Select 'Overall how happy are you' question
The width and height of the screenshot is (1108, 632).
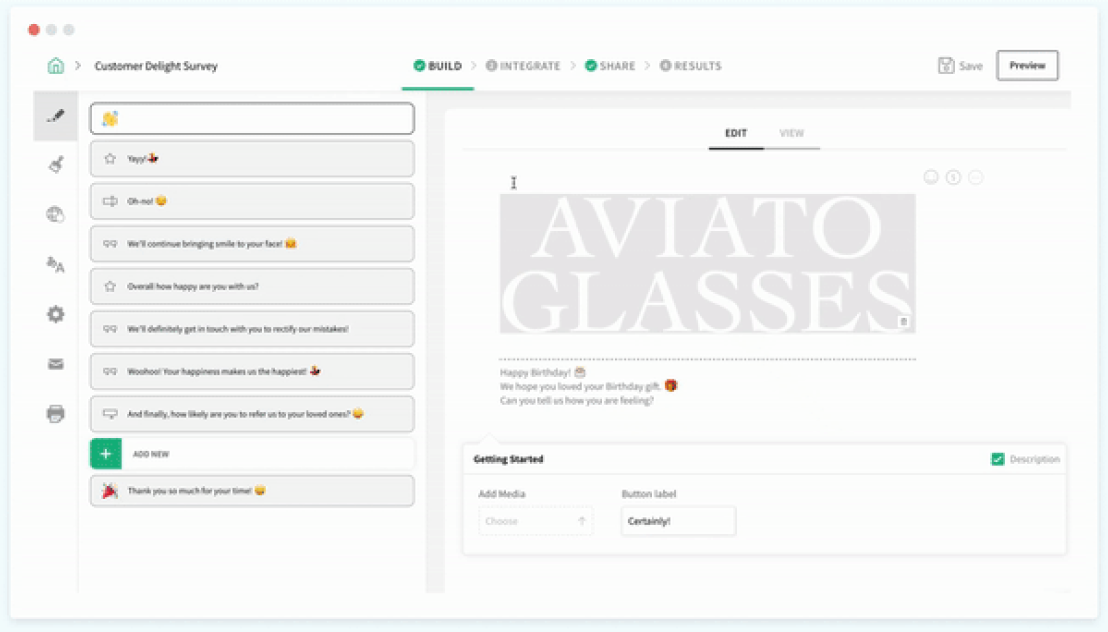pos(252,286)
